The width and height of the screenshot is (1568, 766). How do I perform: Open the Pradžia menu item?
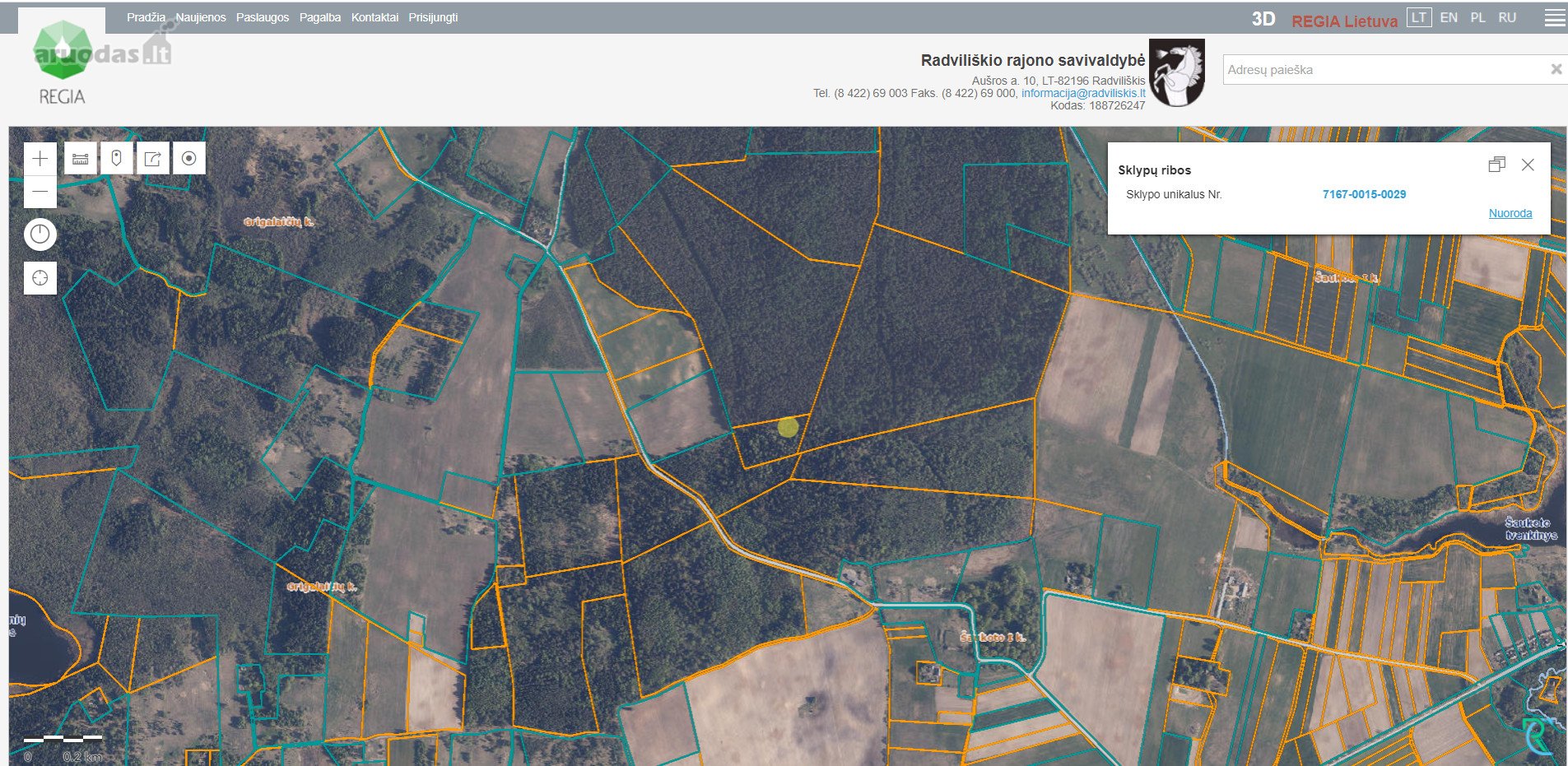click(x=146, y=17)
